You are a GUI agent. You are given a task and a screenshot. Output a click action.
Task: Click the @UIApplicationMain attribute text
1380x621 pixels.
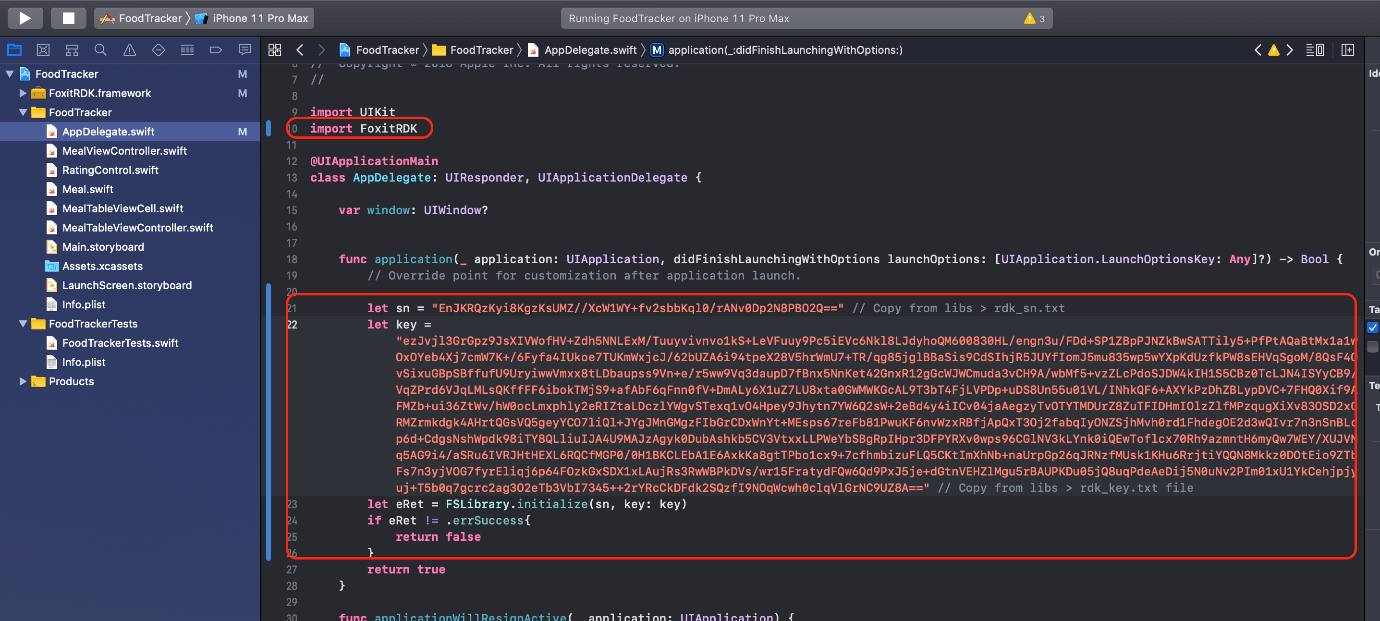pos(374,161)
